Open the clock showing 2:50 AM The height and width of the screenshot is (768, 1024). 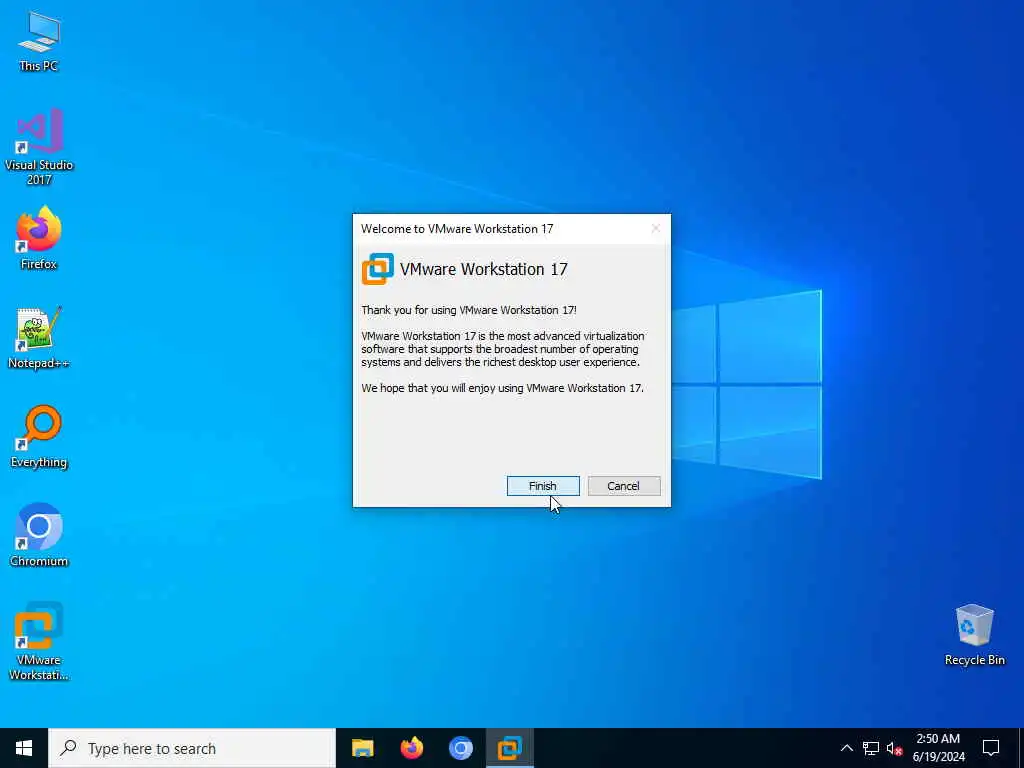point(938,748)
